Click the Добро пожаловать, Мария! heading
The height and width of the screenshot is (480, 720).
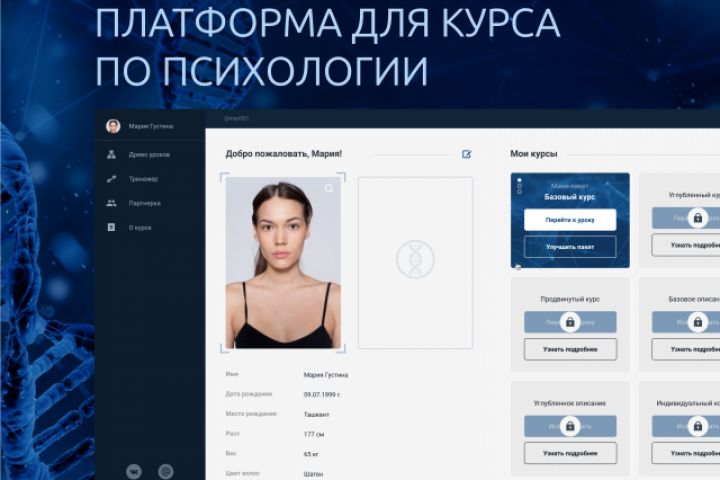pyautogui.click(x=283, y=154)
